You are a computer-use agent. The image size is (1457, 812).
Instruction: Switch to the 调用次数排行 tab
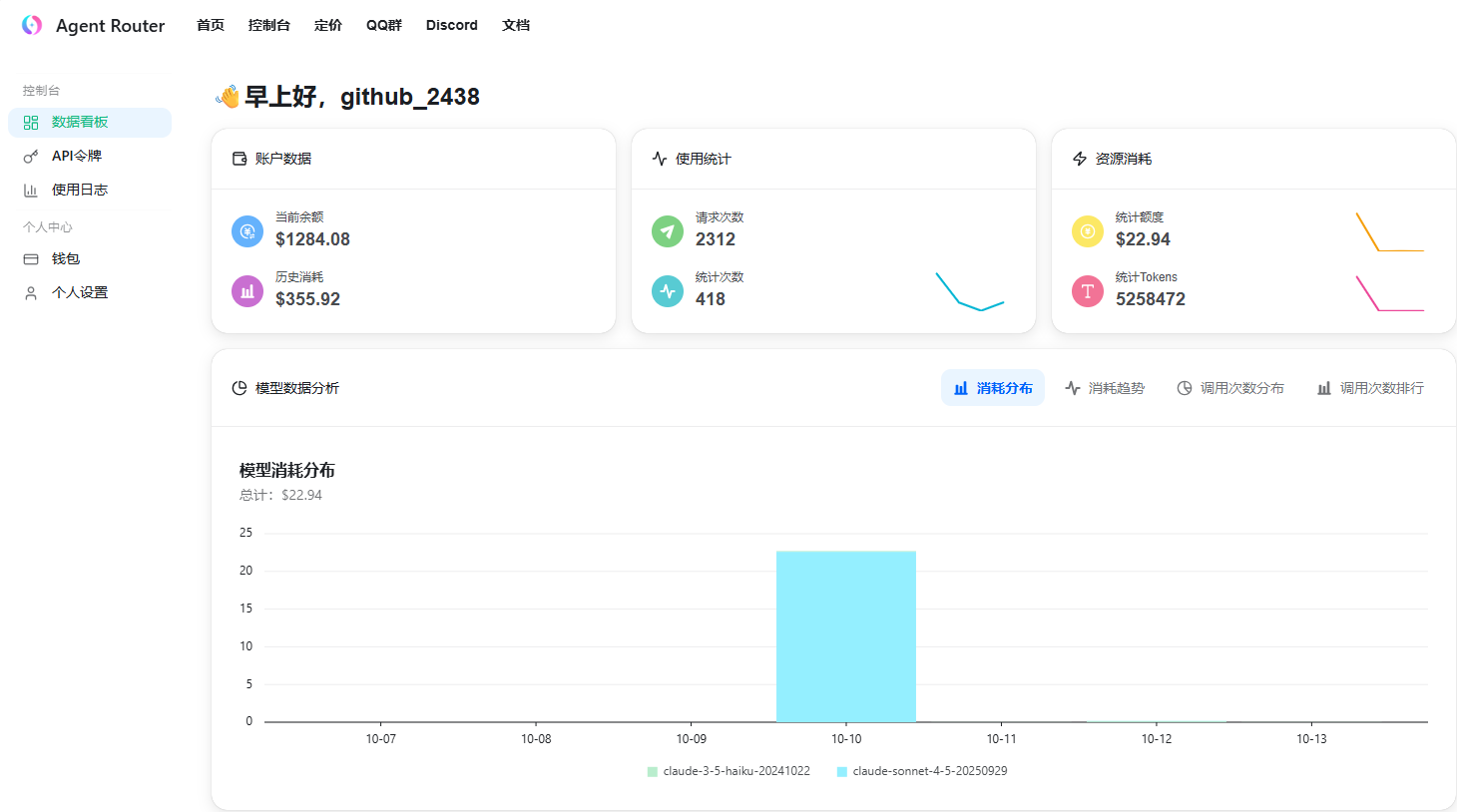pyautogui.click(x=1370, y=388)
